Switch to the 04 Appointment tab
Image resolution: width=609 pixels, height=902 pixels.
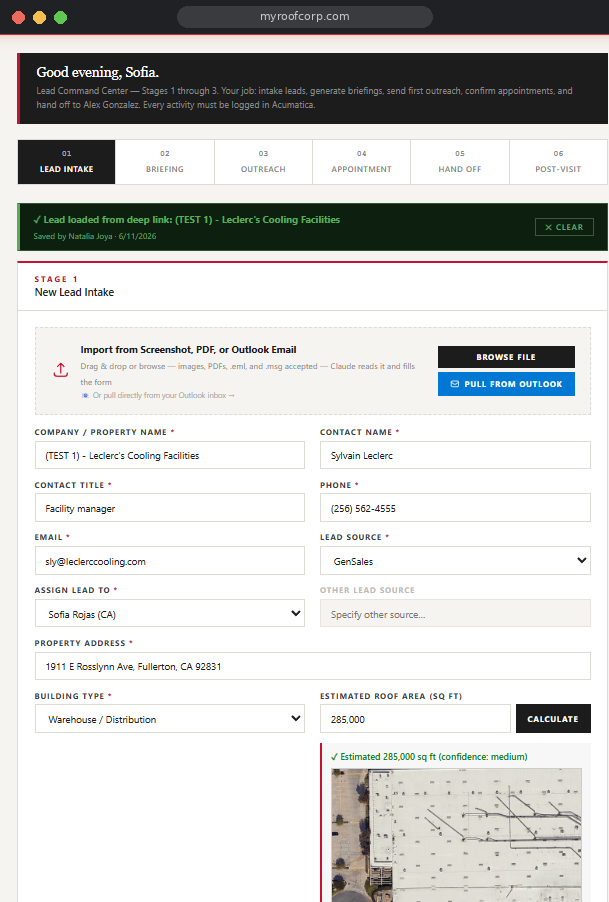pos(362,162)
